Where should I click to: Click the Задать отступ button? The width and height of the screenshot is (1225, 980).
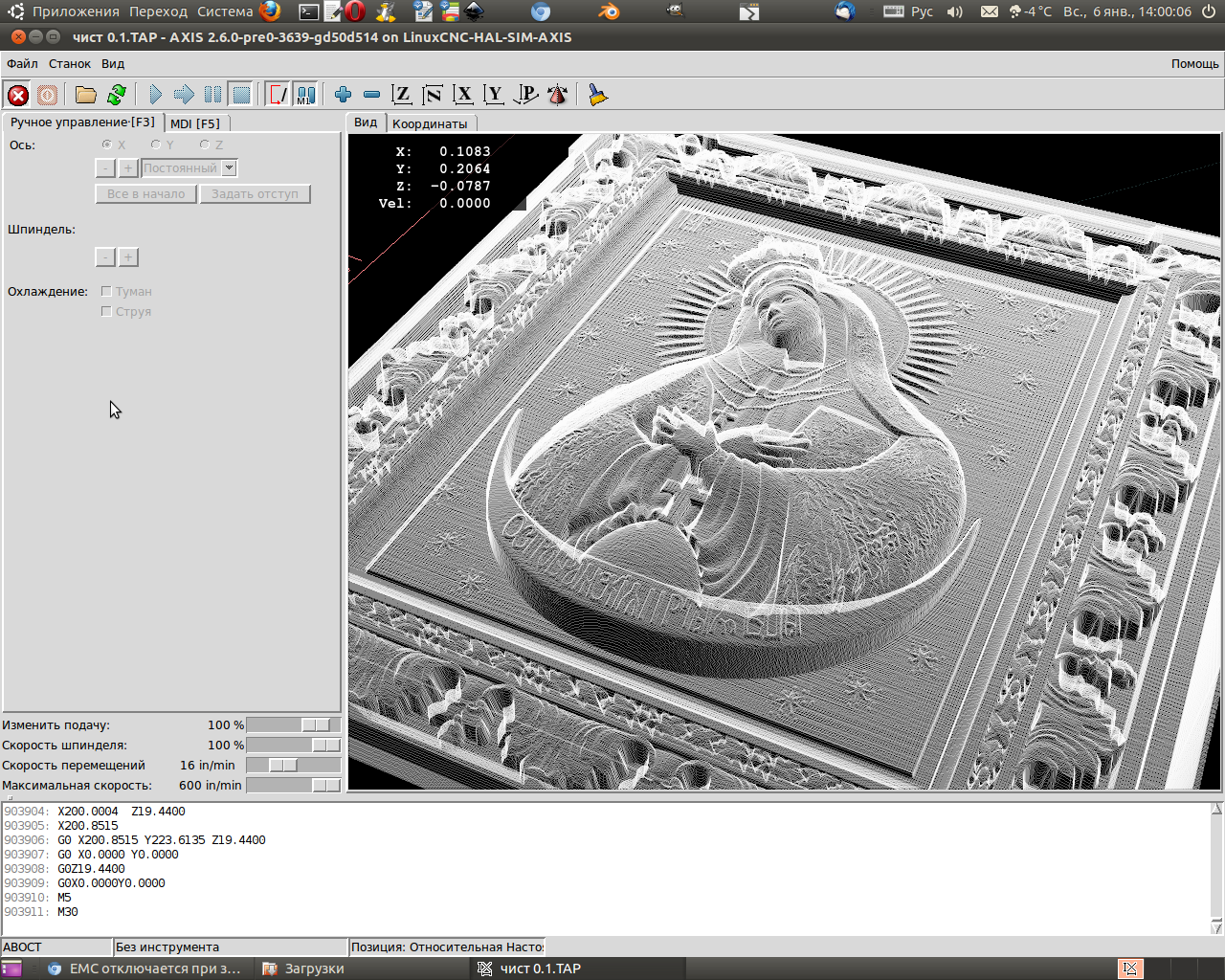tap(255, 194)
